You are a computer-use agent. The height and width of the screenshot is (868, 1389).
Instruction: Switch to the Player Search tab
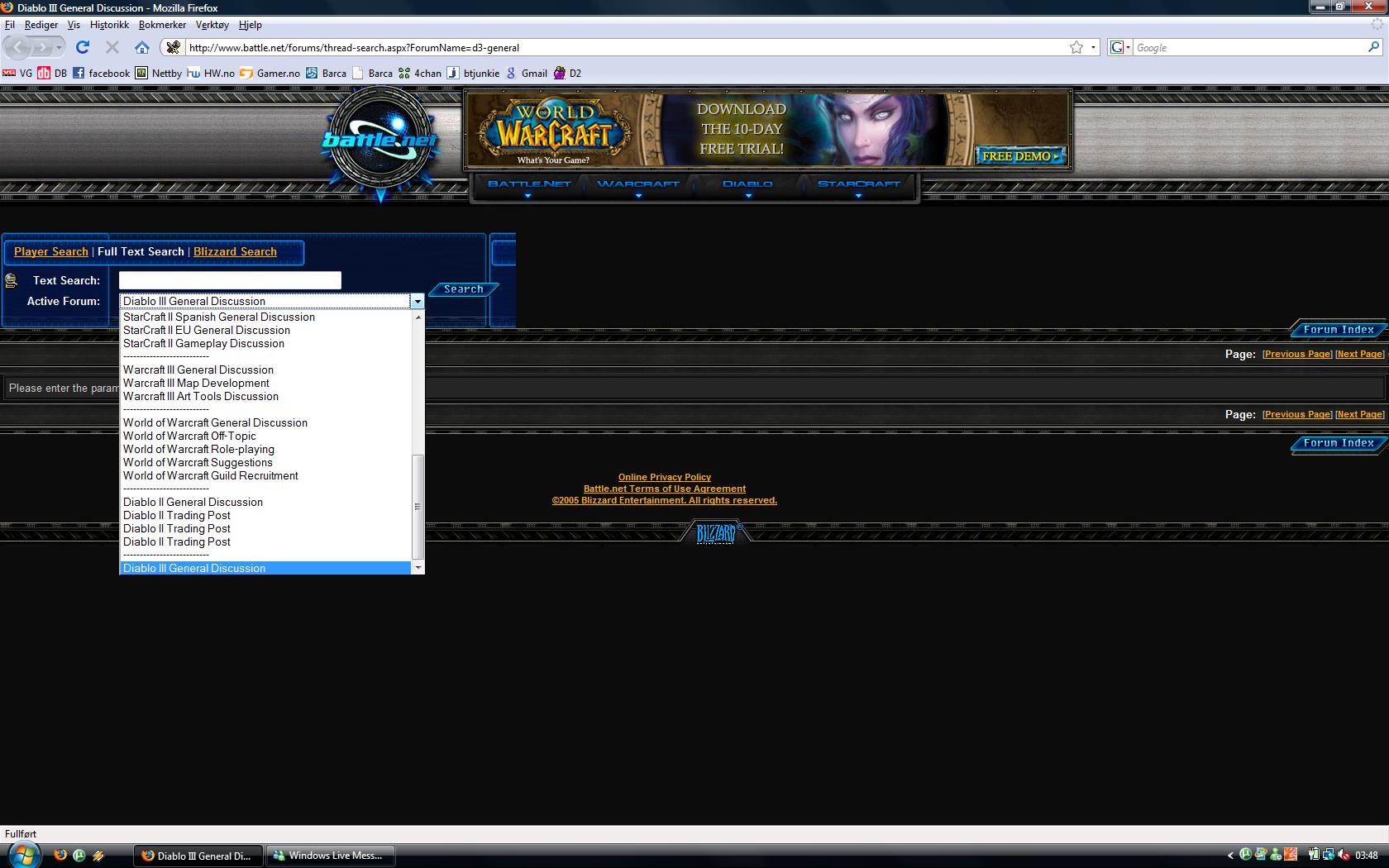click(x=51, y=252)
